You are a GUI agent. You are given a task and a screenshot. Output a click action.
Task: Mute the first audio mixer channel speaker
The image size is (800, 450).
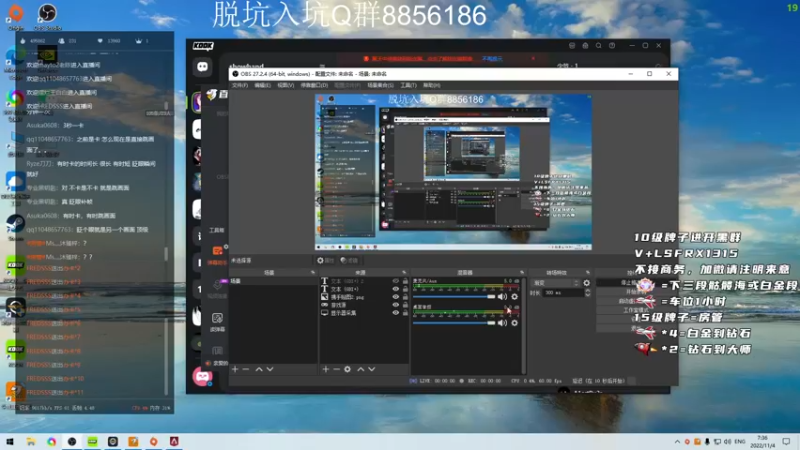[503, 296]
